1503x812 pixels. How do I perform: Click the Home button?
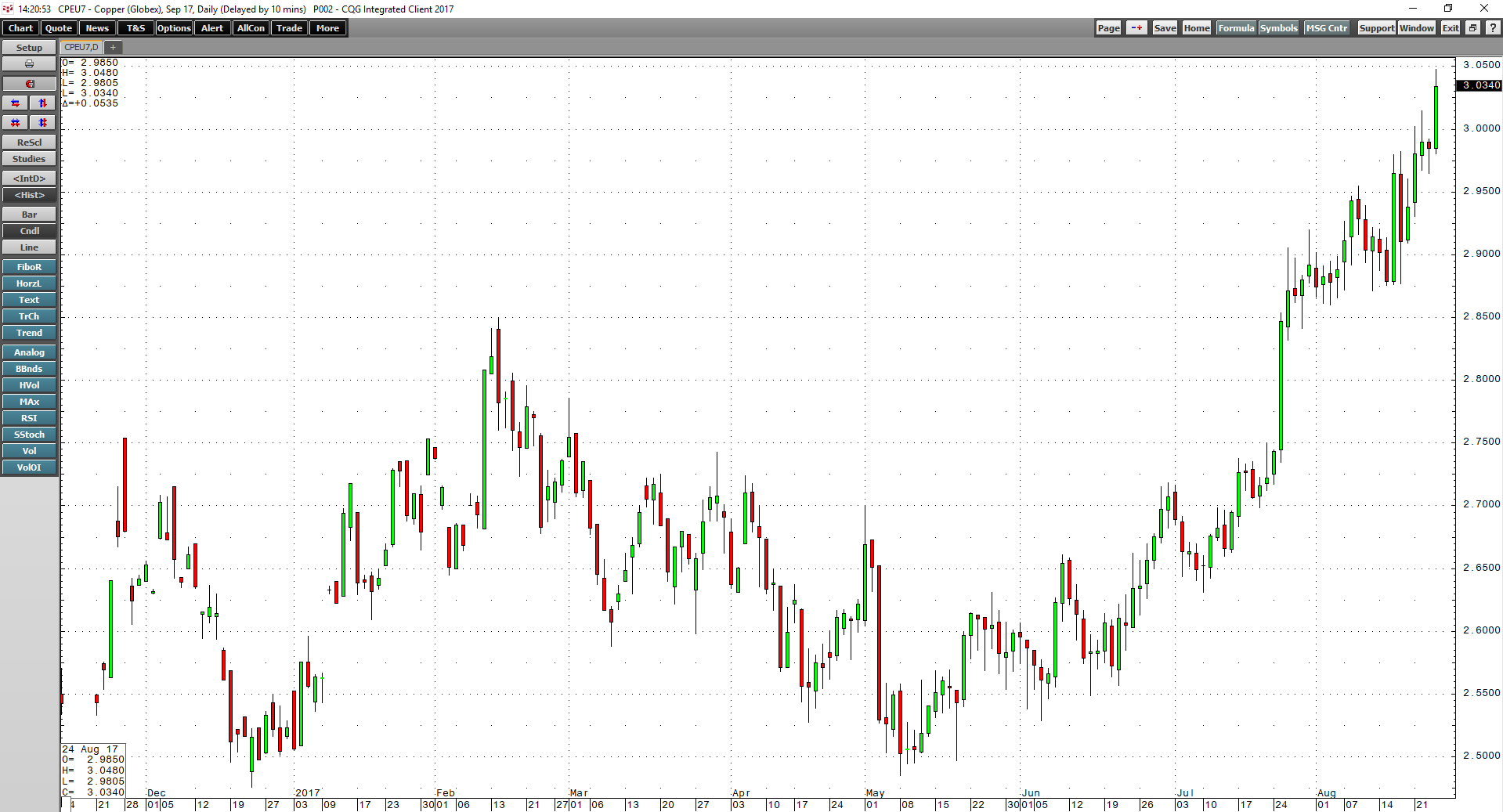(1196, 28)
